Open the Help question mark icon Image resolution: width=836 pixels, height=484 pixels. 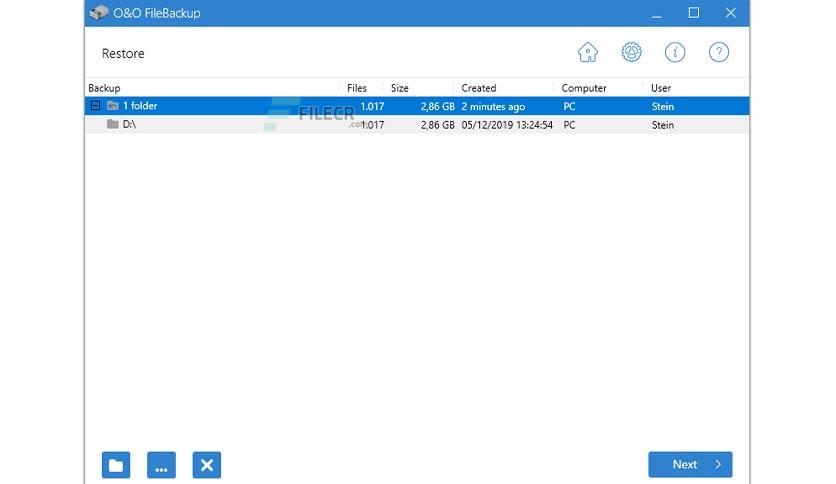719,52
